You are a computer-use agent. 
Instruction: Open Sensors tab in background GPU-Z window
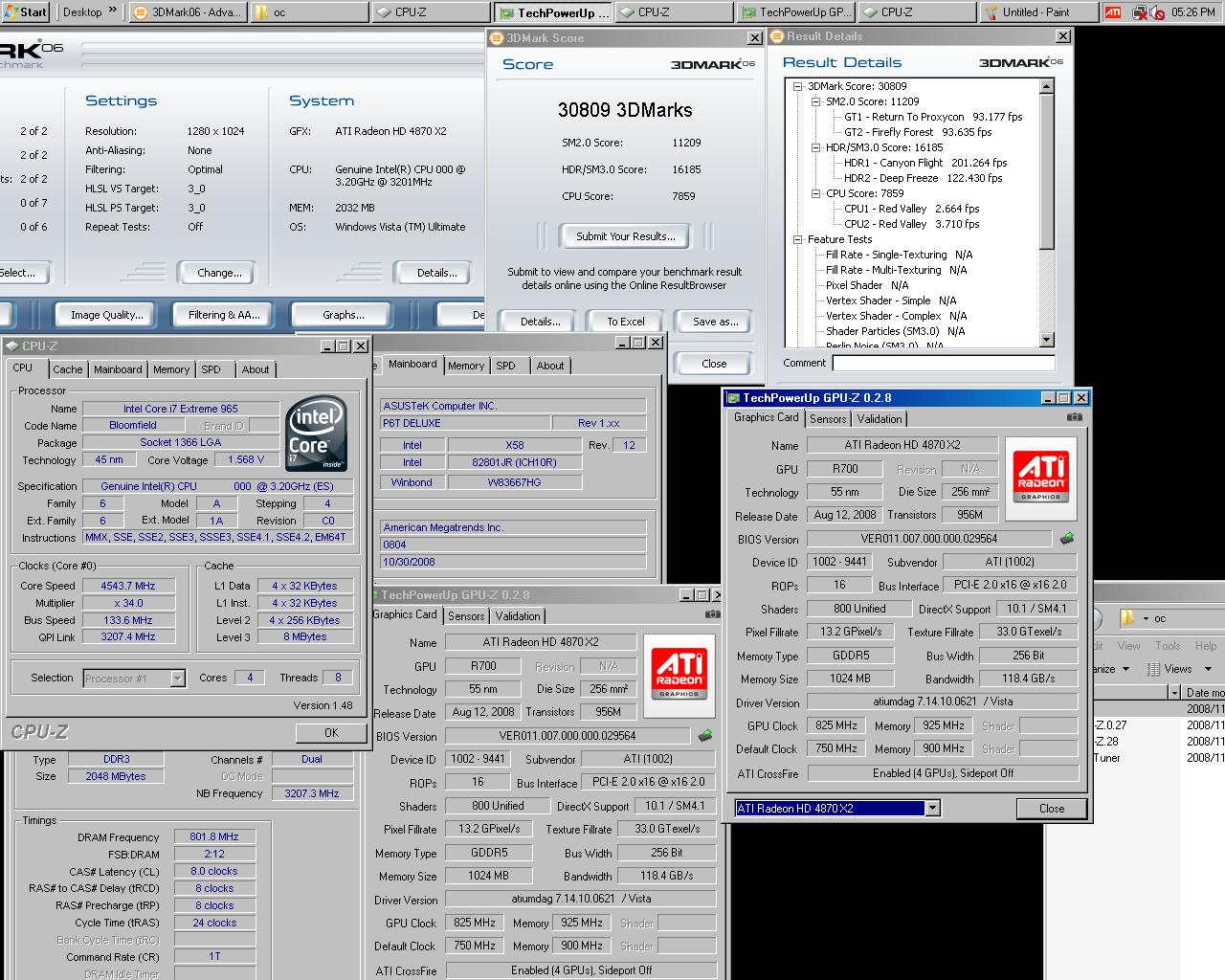click(466, 616)
